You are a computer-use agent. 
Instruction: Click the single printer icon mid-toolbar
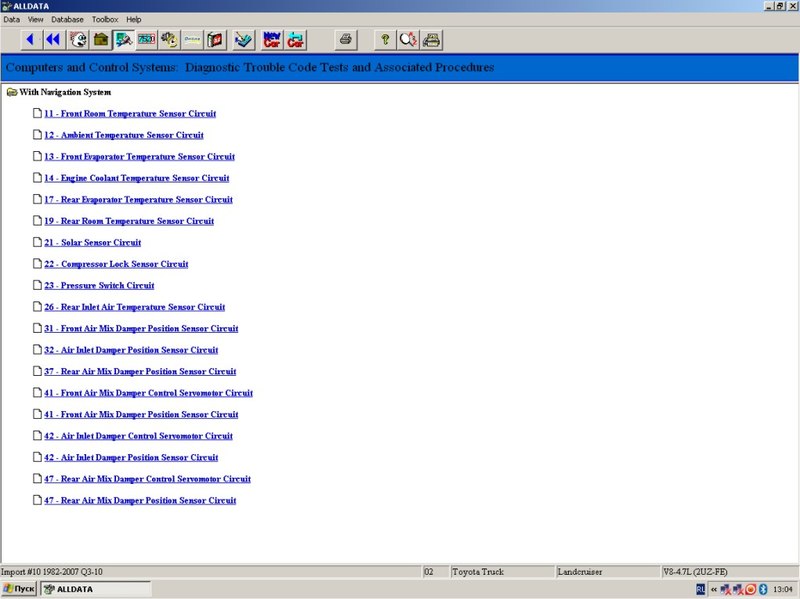tap(345, 40)
